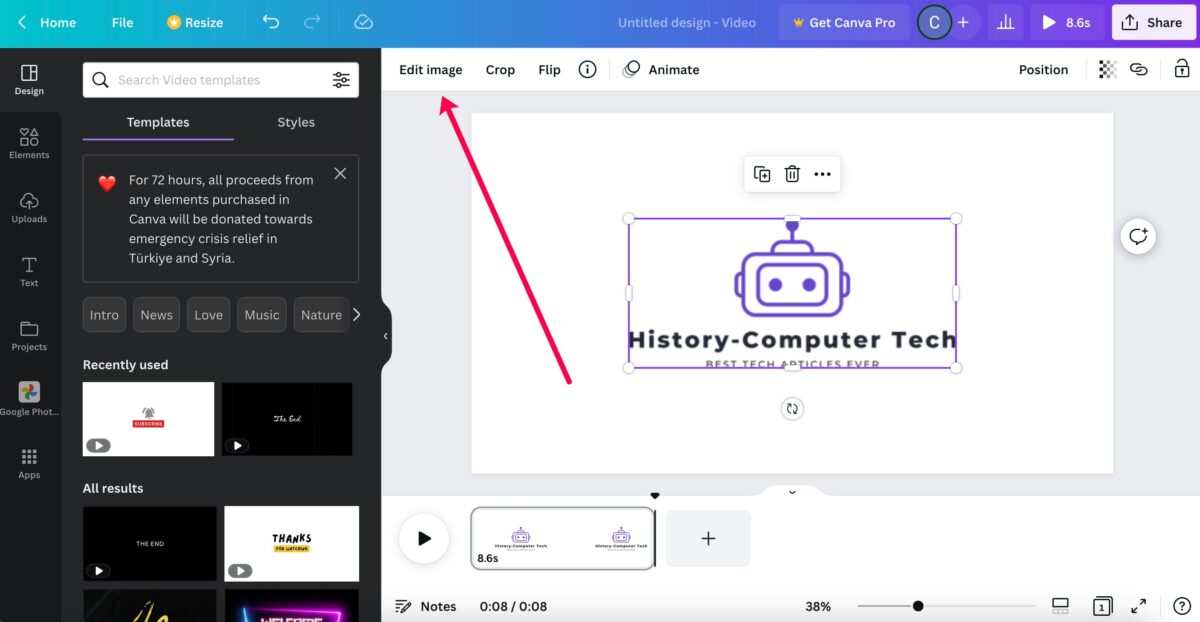Screen dimensions: 1200x622
Task: Open the Resize menu
Action: point(195,22)
